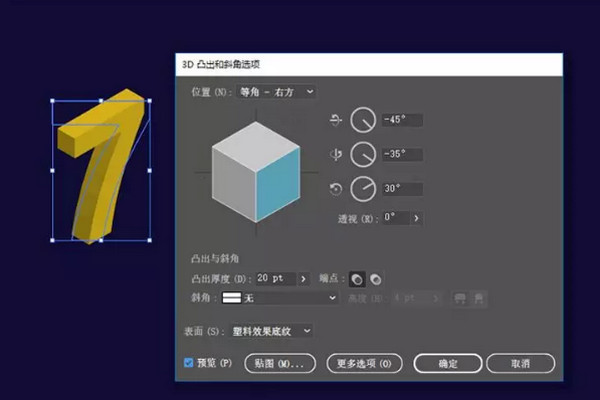The image size is (600, 400).
Task: Toggle the 预览 (Preview) checkbox
Action: [x=189, y=363]
